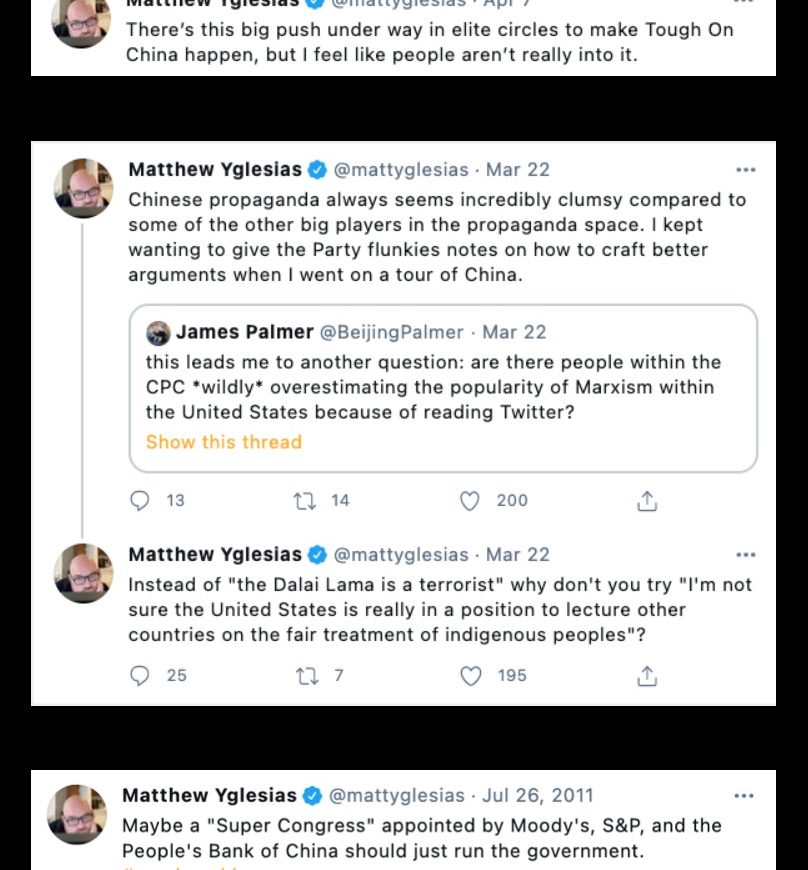Share the Dalai Lama tweet

click(x=647, y=676)
